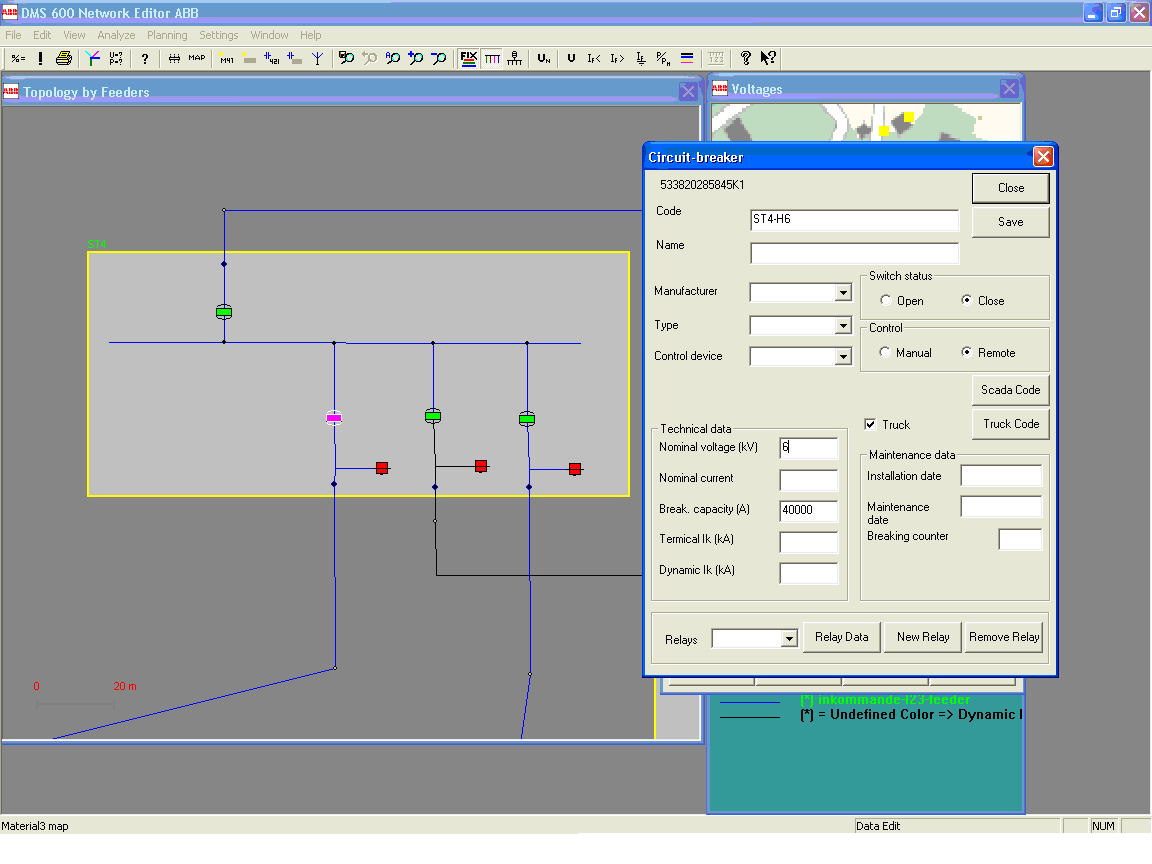This screenshot has height=864, width=1152.
Task: Open the Settings menu
Action: tap(219, 35)
